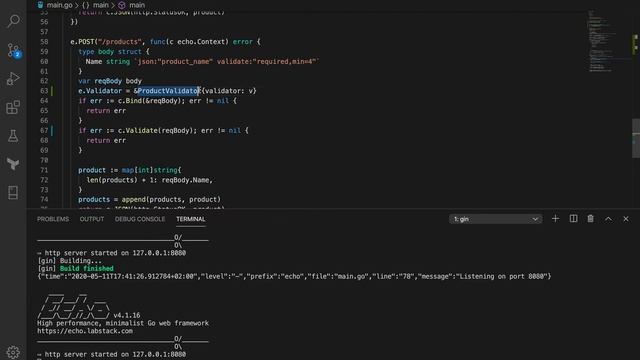
Task: Open the Testing flask view
Action: pos(13,136)
